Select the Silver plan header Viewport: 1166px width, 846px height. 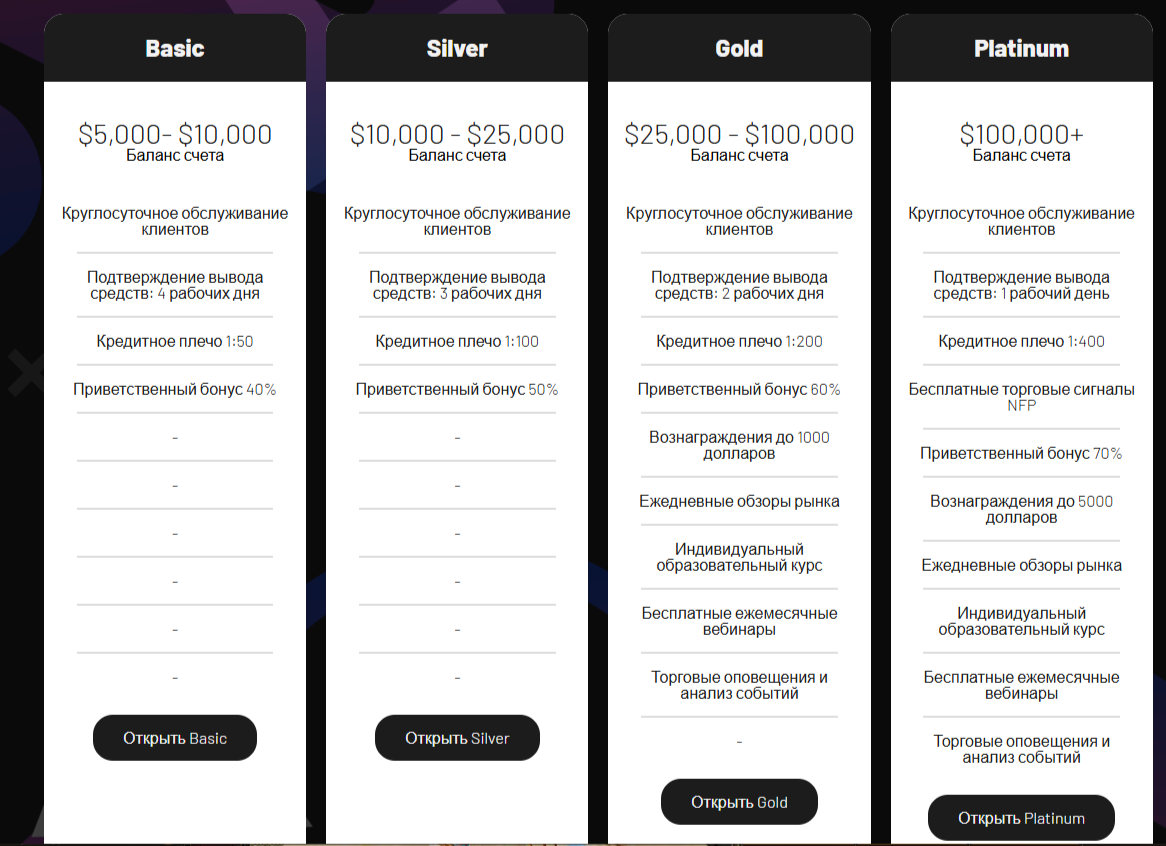coord(457,47)
